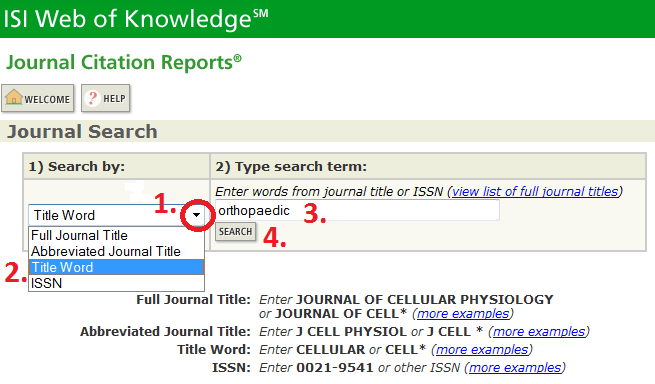Expand the Search by dropdown arrow
Screen dimensions: 655x384
[196, 215]
